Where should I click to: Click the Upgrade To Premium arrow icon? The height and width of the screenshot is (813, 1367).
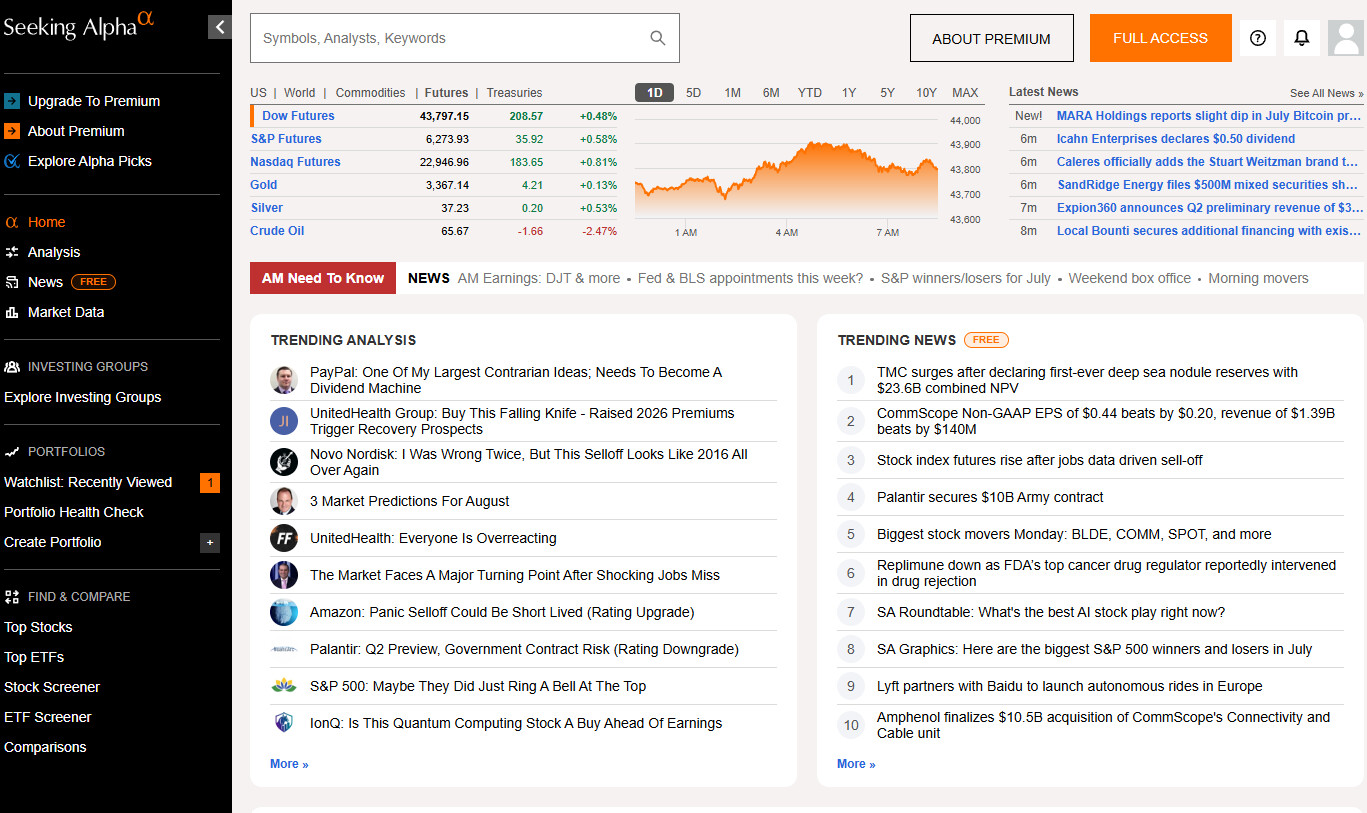click(12, 101)
